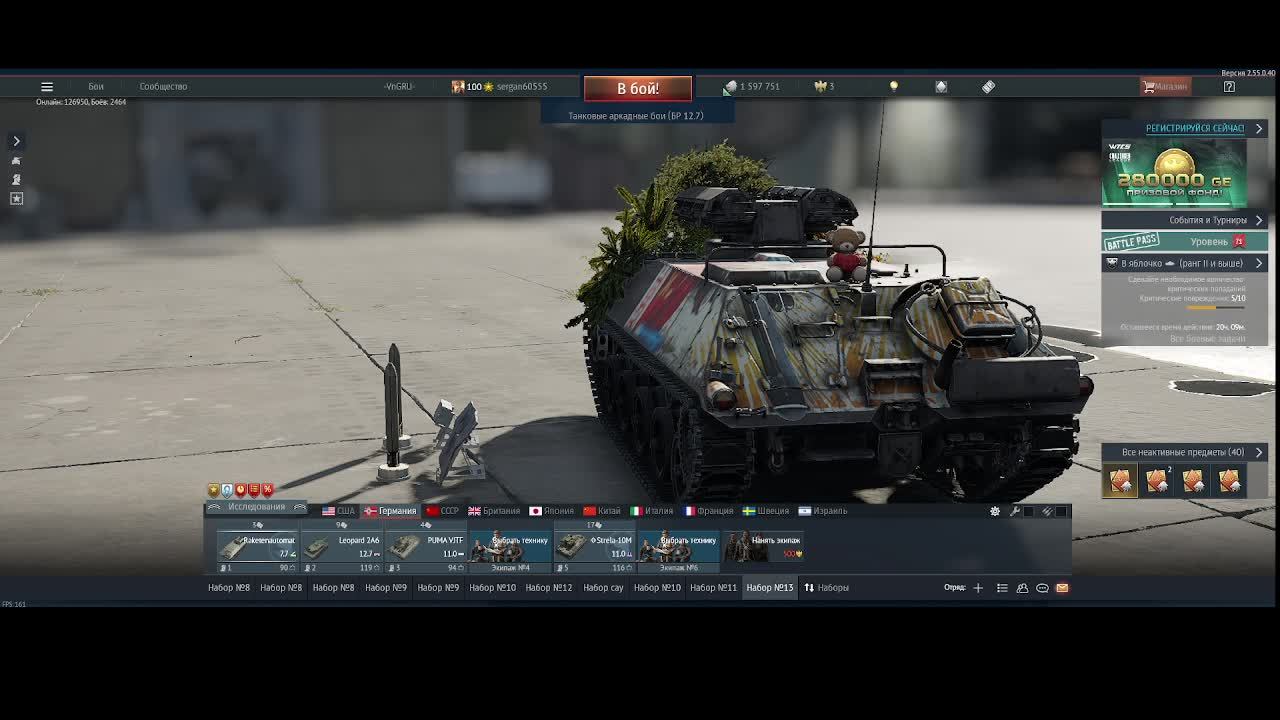
Task: Select third inactive booster item
Action: point(1193,481)
